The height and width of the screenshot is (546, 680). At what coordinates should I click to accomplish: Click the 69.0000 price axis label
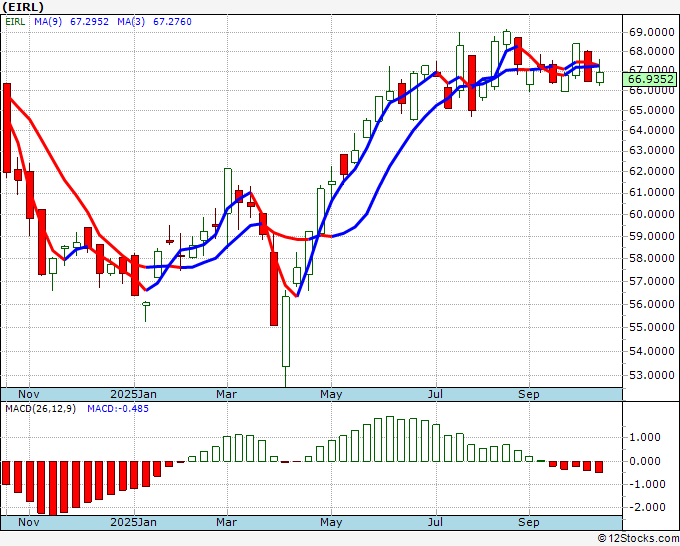point(651,33)
